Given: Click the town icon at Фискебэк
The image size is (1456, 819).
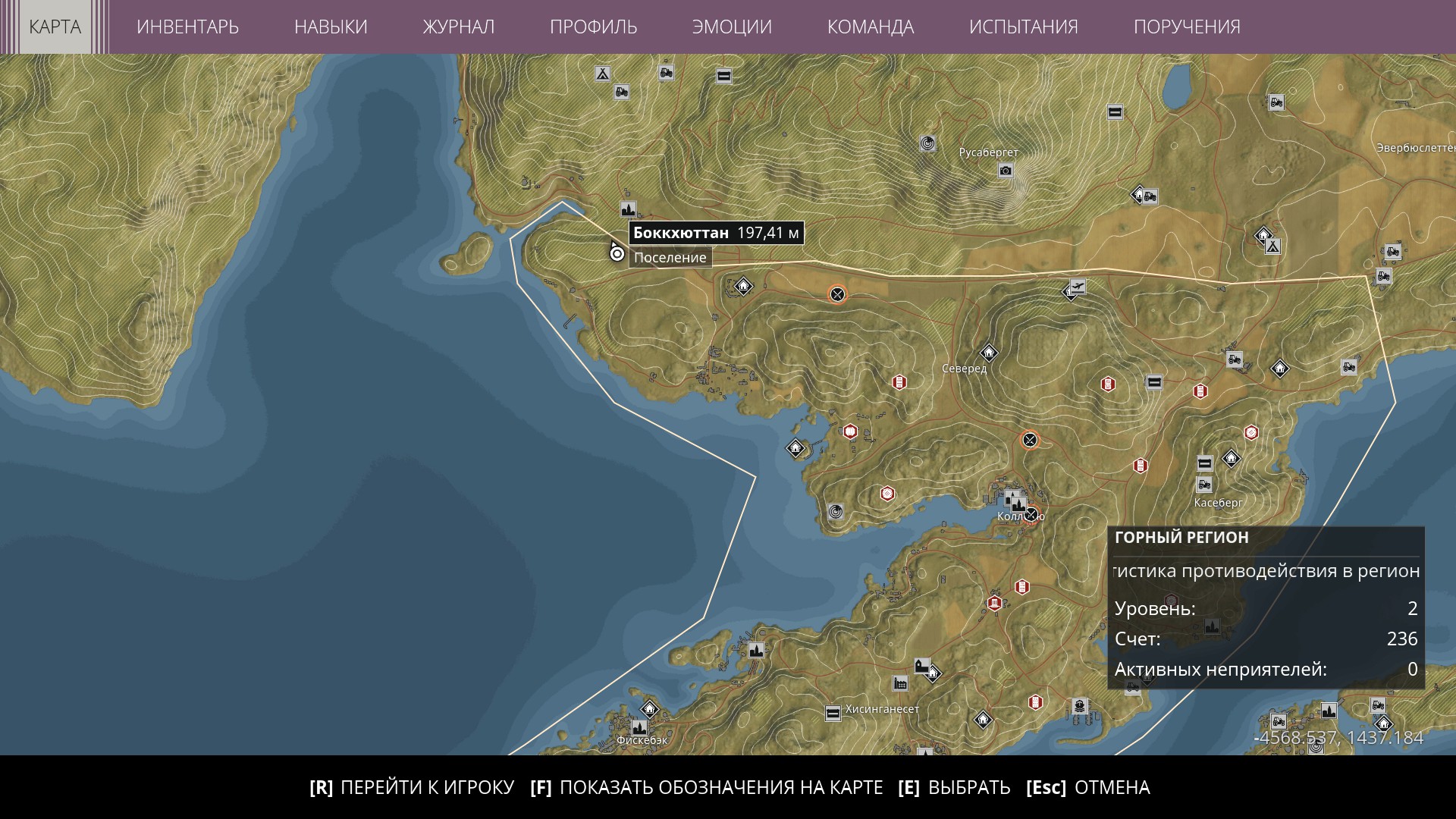Looking at the screenshot, I should pos(639,727).
